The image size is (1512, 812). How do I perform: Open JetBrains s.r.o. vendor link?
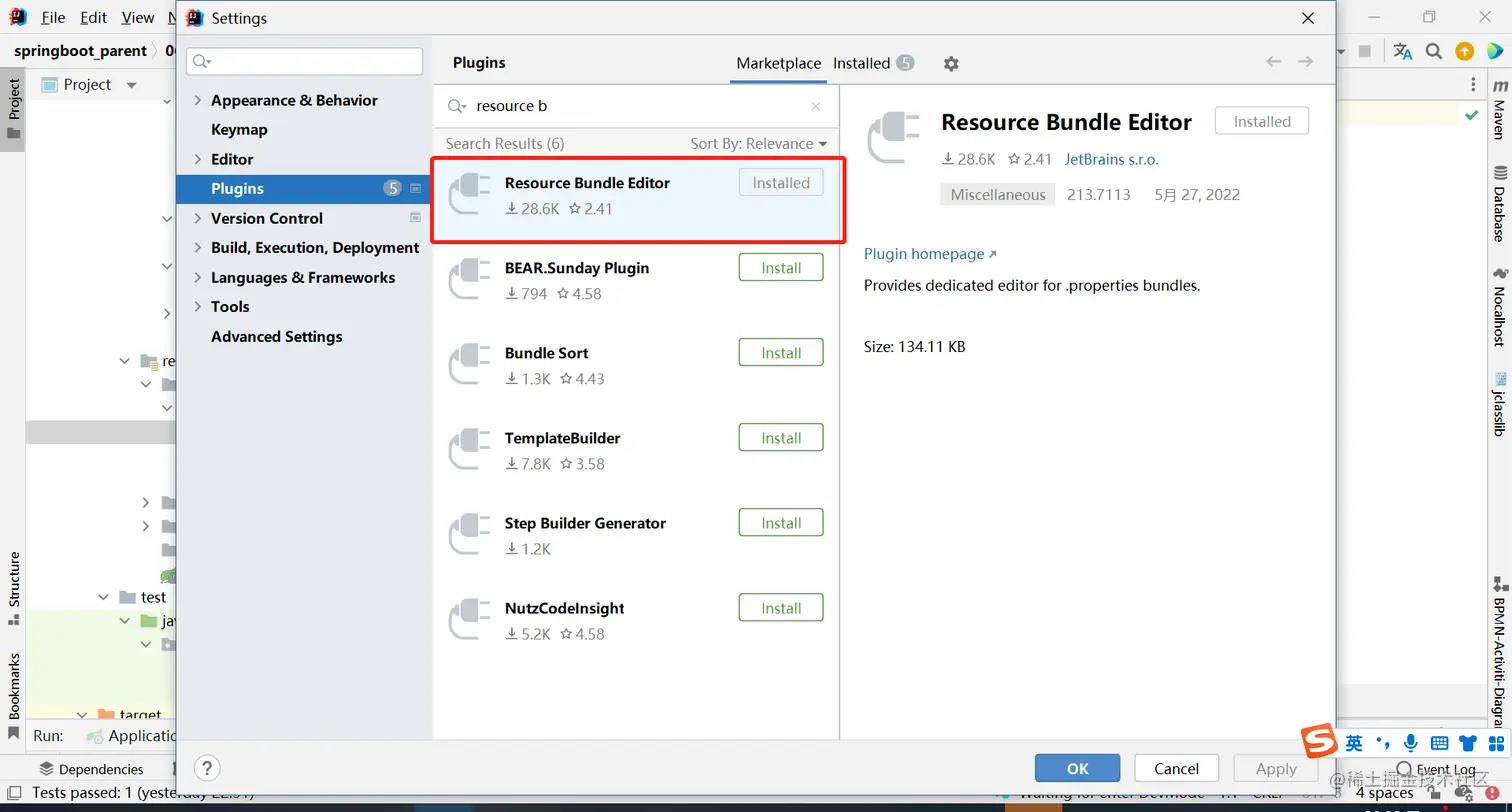click(1111, 159)
